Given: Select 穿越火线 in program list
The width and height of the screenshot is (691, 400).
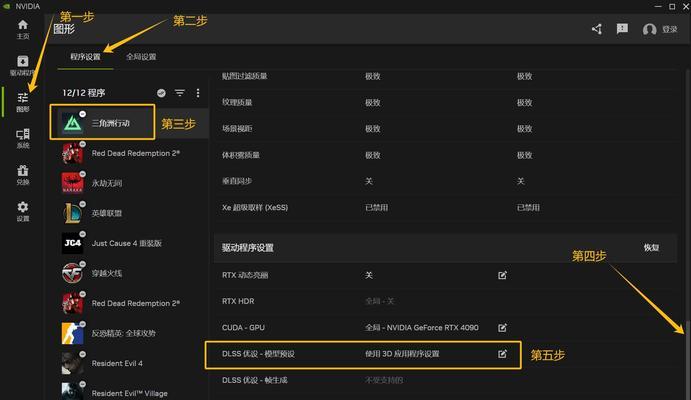Looking at the screenshot, I should point(132,273).
